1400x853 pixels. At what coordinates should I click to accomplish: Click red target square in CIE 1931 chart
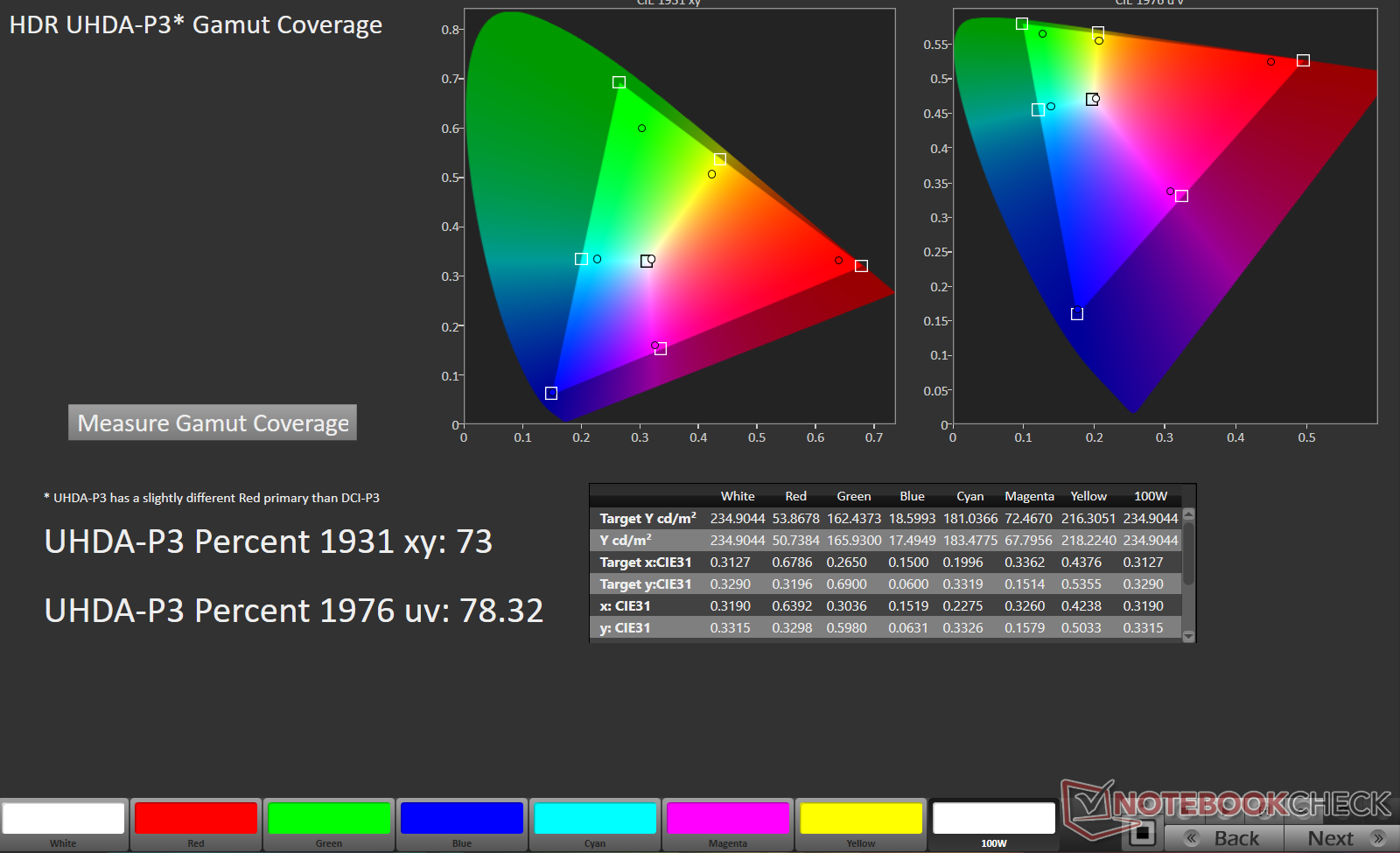pyautogui.click(x=861, y=266)
